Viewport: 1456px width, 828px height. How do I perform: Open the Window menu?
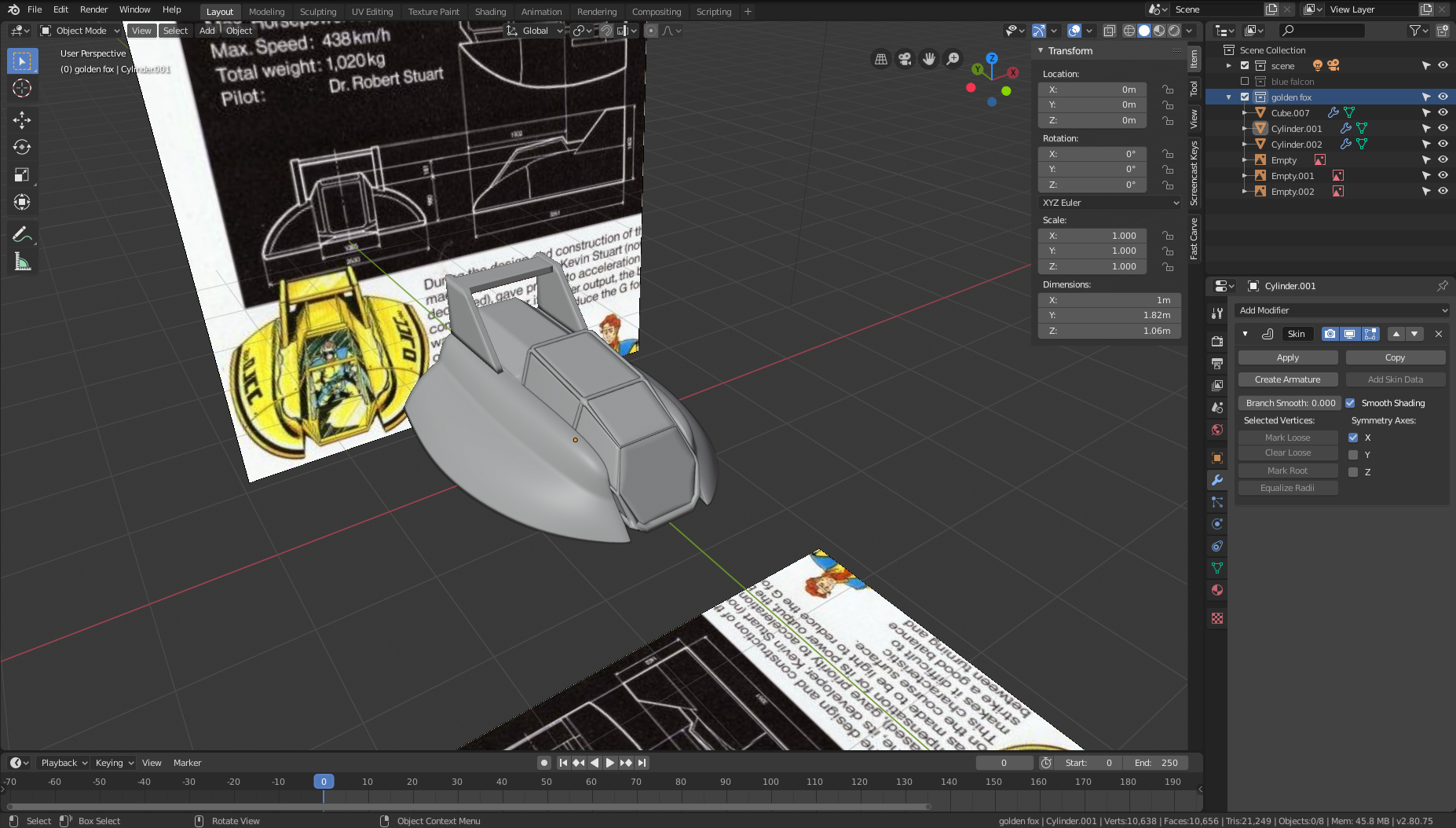tap(134, 9)
